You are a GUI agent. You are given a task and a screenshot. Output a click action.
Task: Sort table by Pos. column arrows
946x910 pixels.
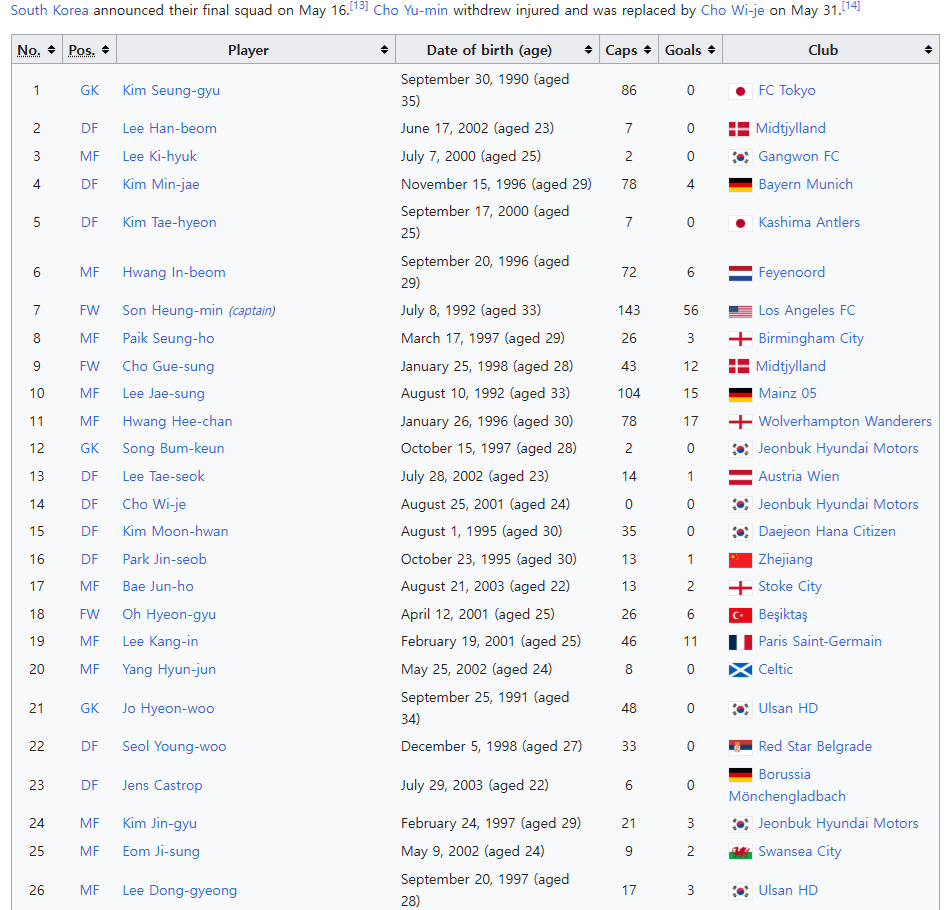tap(106, 50)
